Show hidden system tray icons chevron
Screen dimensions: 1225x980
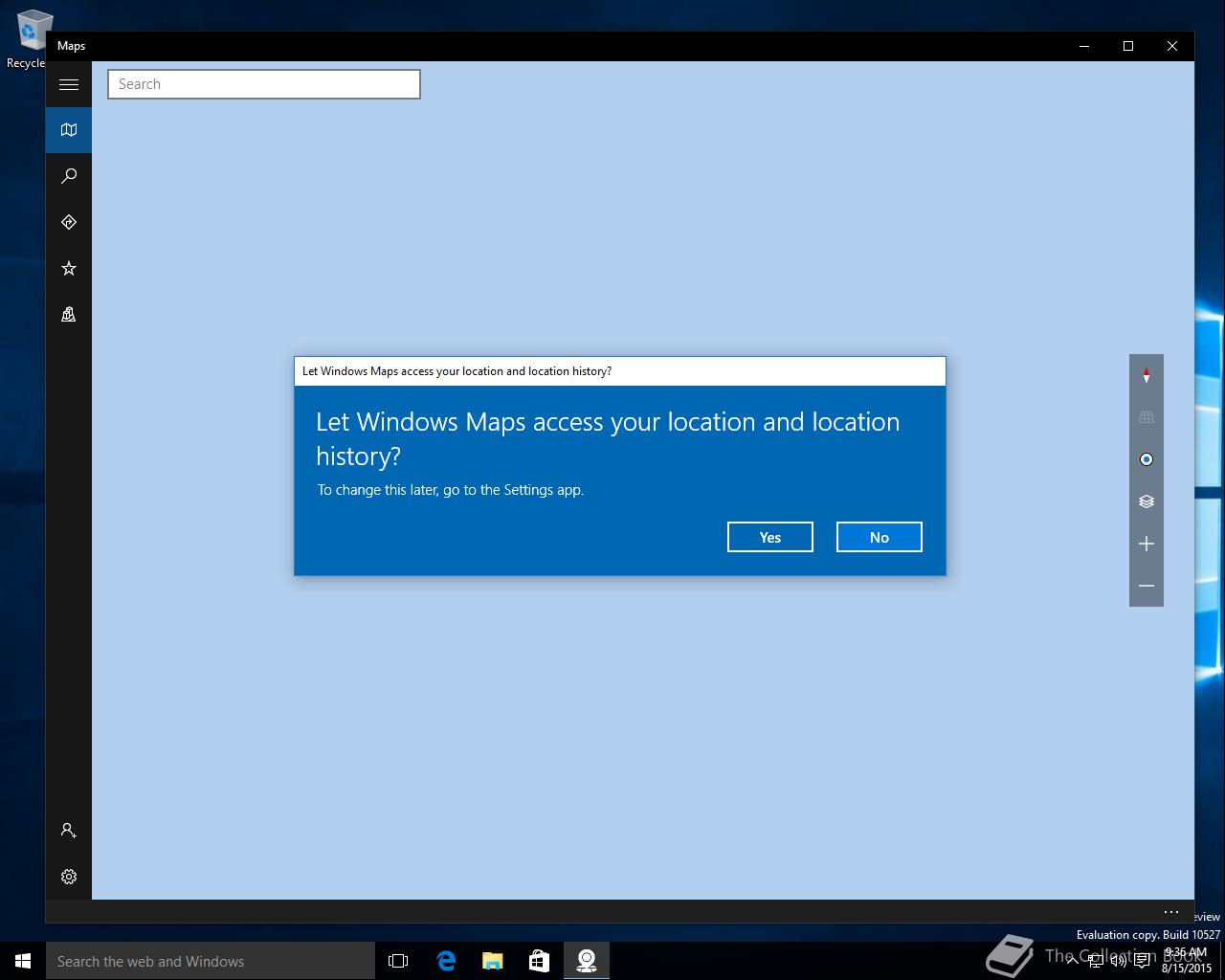[1072, 961]
